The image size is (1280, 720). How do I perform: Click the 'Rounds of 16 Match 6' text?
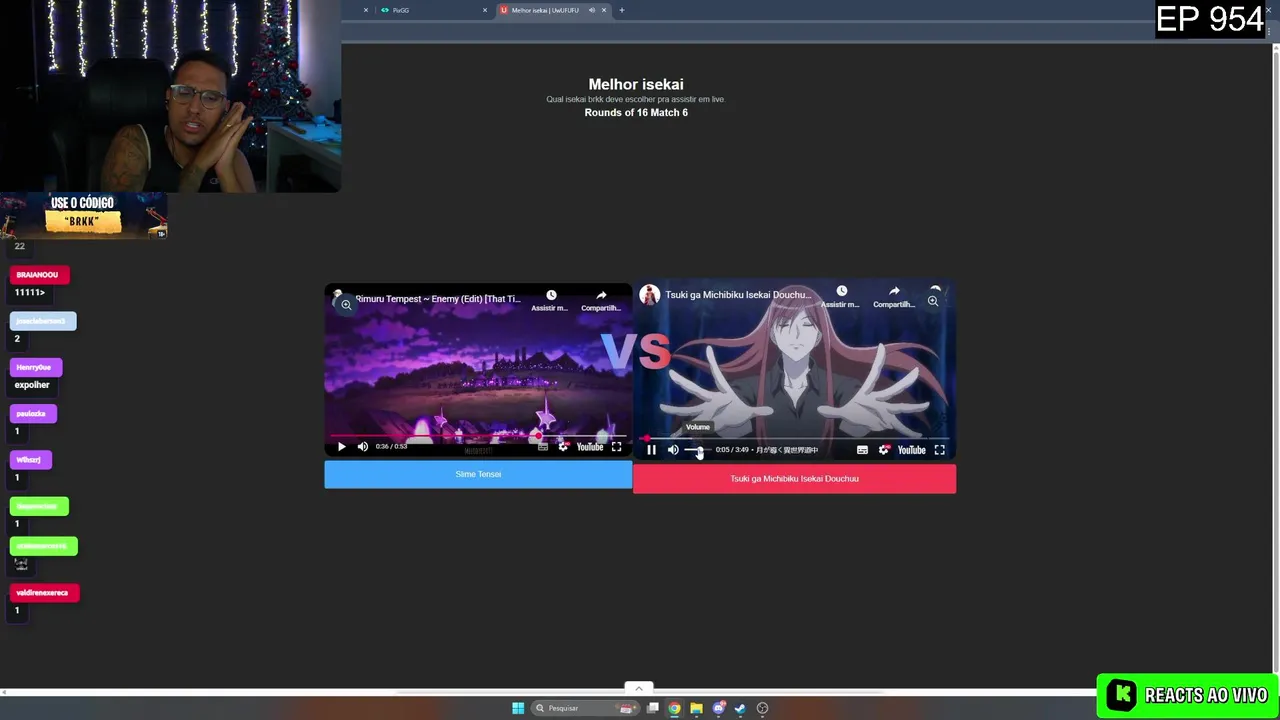click(636, 113)
